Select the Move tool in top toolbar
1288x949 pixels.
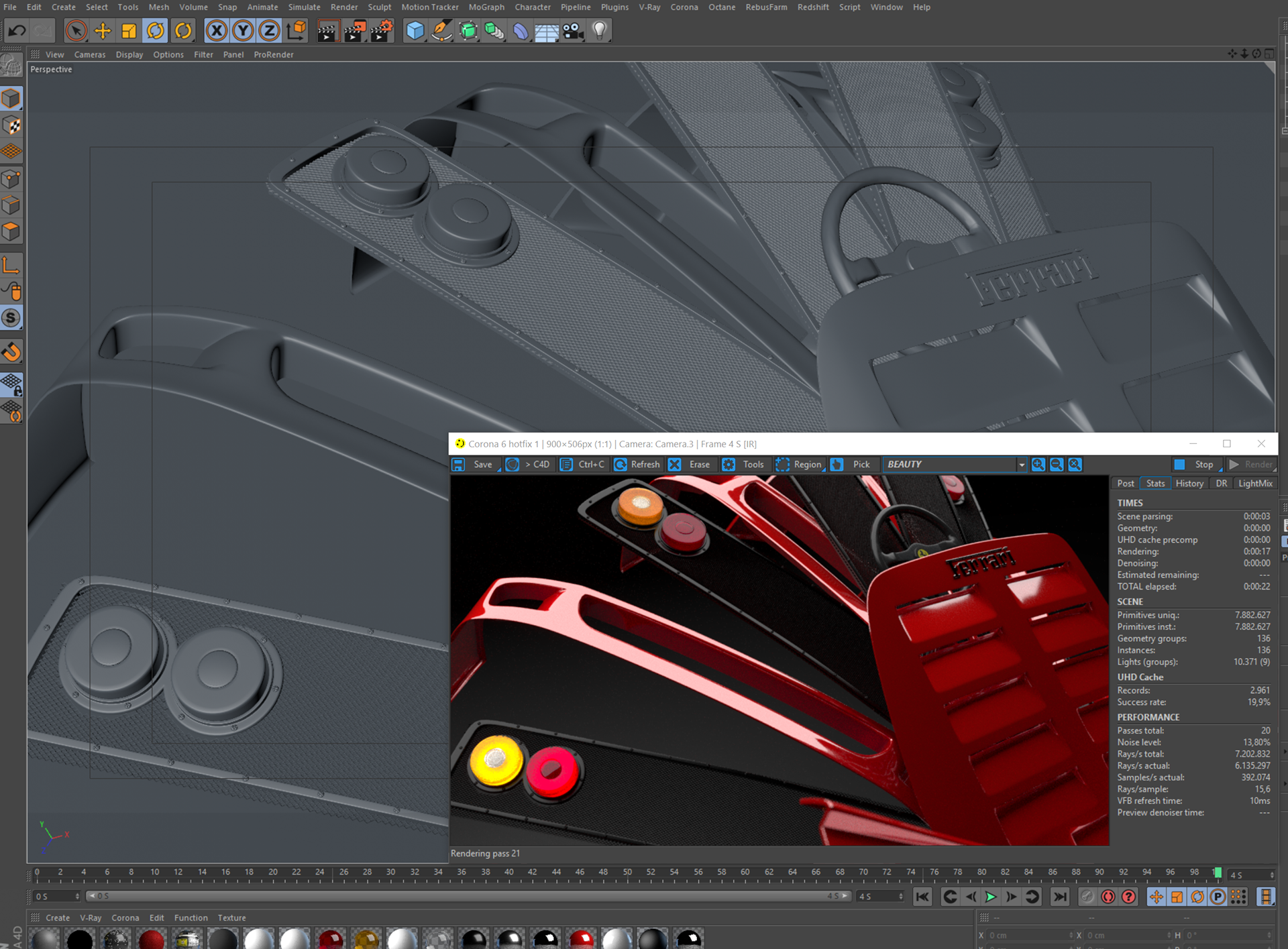(103, 30)
